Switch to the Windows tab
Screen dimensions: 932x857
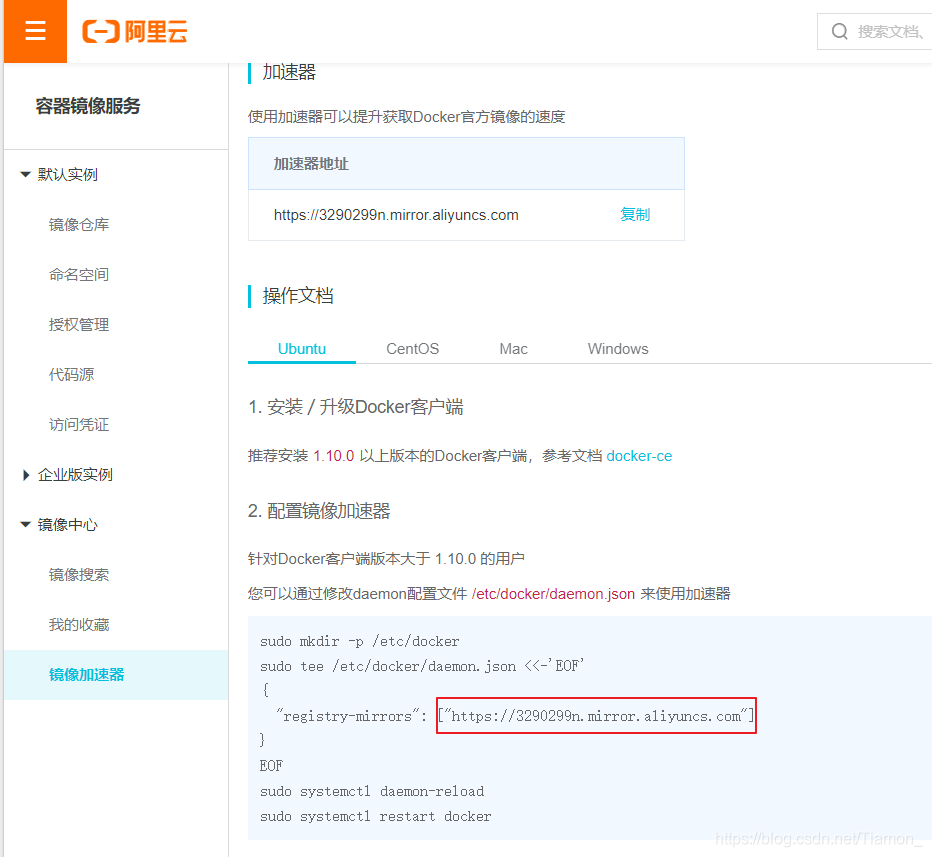pyautogui.click(x=618, y=349)
